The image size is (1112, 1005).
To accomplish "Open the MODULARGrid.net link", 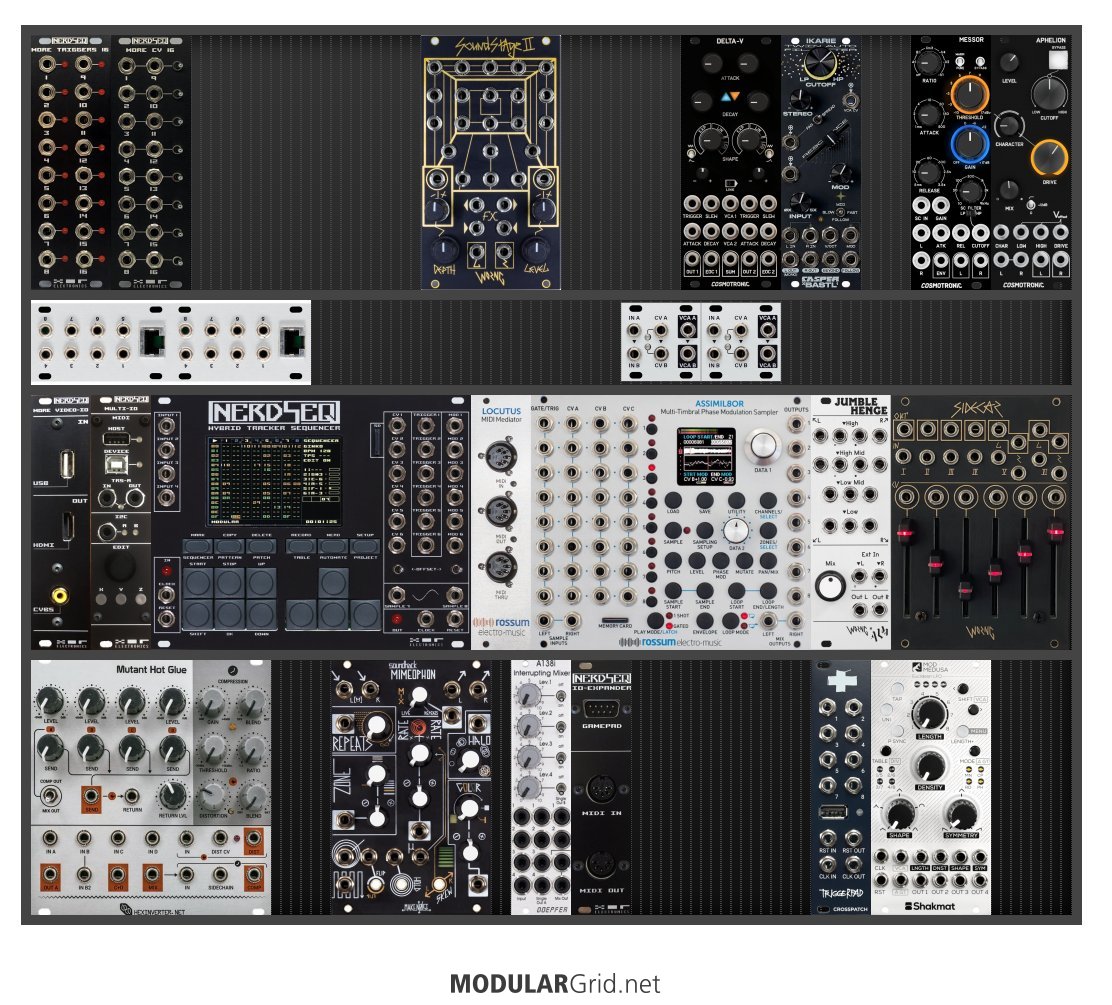I will pyautogui.click(x=555, y=984).
